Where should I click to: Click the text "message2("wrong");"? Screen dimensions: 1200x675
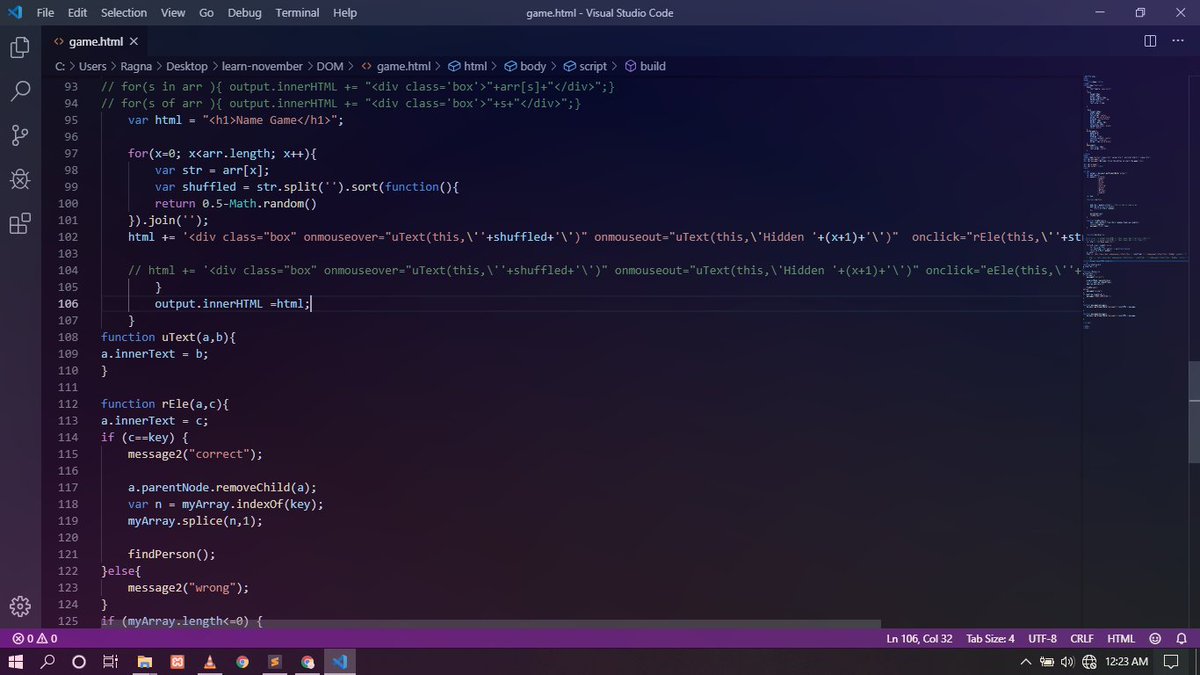(x=188, y=587)
